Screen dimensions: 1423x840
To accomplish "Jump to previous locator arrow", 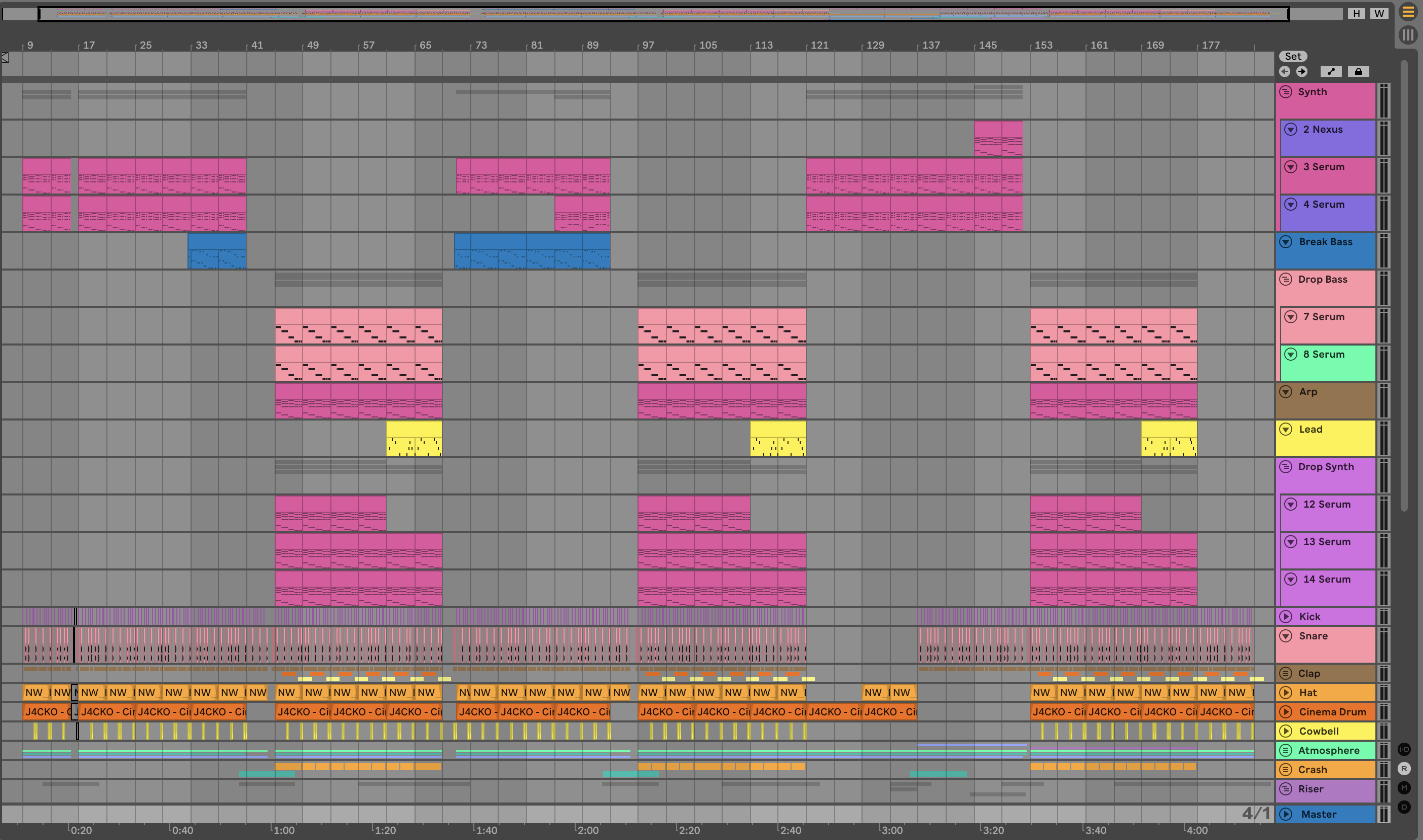I will 1284,71.
